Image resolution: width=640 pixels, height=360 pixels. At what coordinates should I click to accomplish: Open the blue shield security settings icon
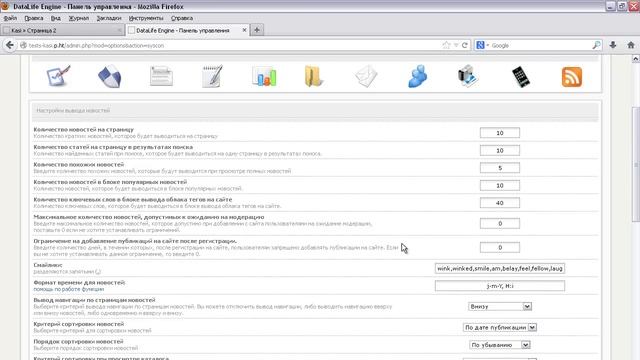click(109, 76)
